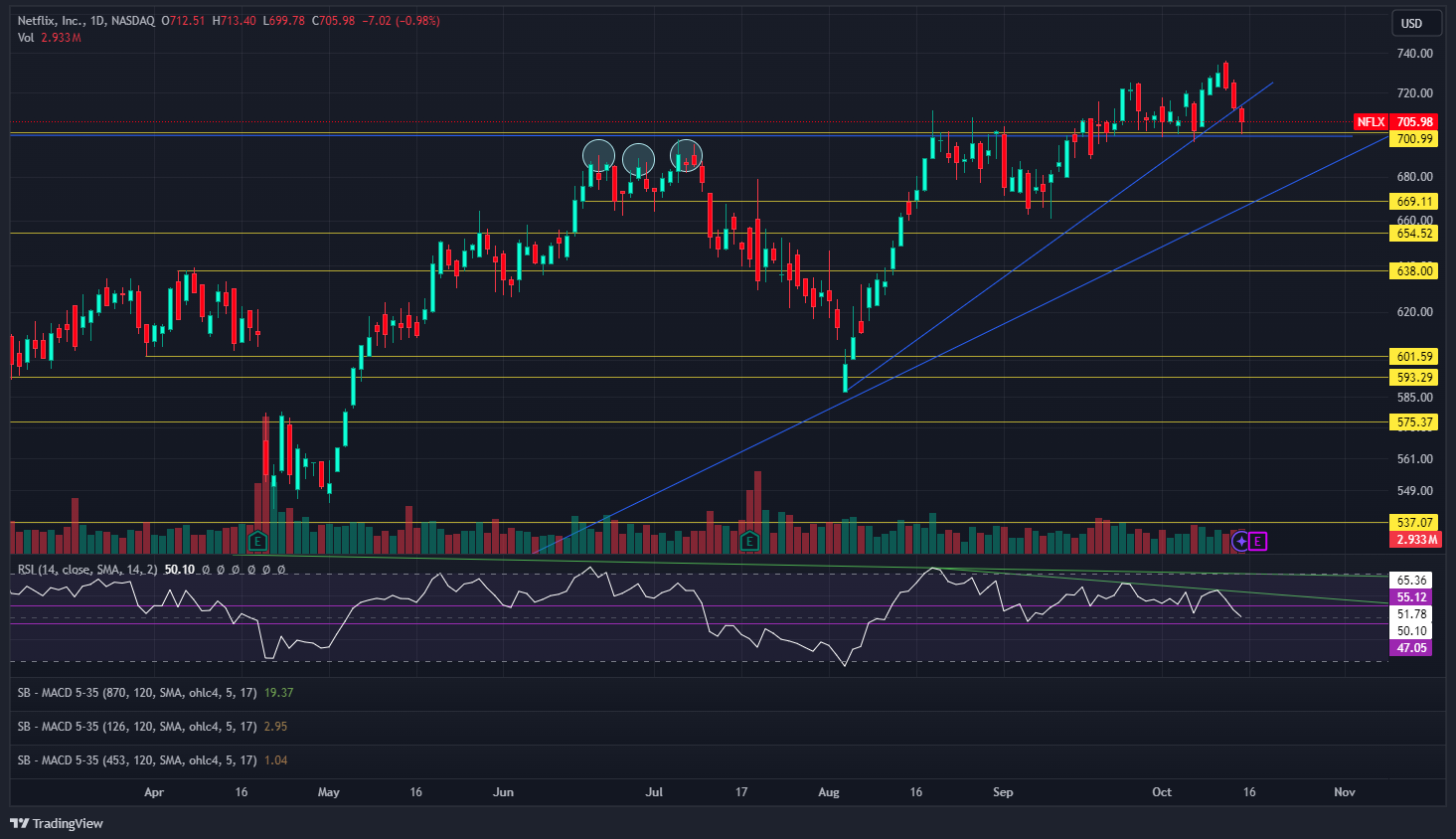Click the 549.00 price axis value
The height and width of the screenshot is (839, 1456).
[1414, 491]
